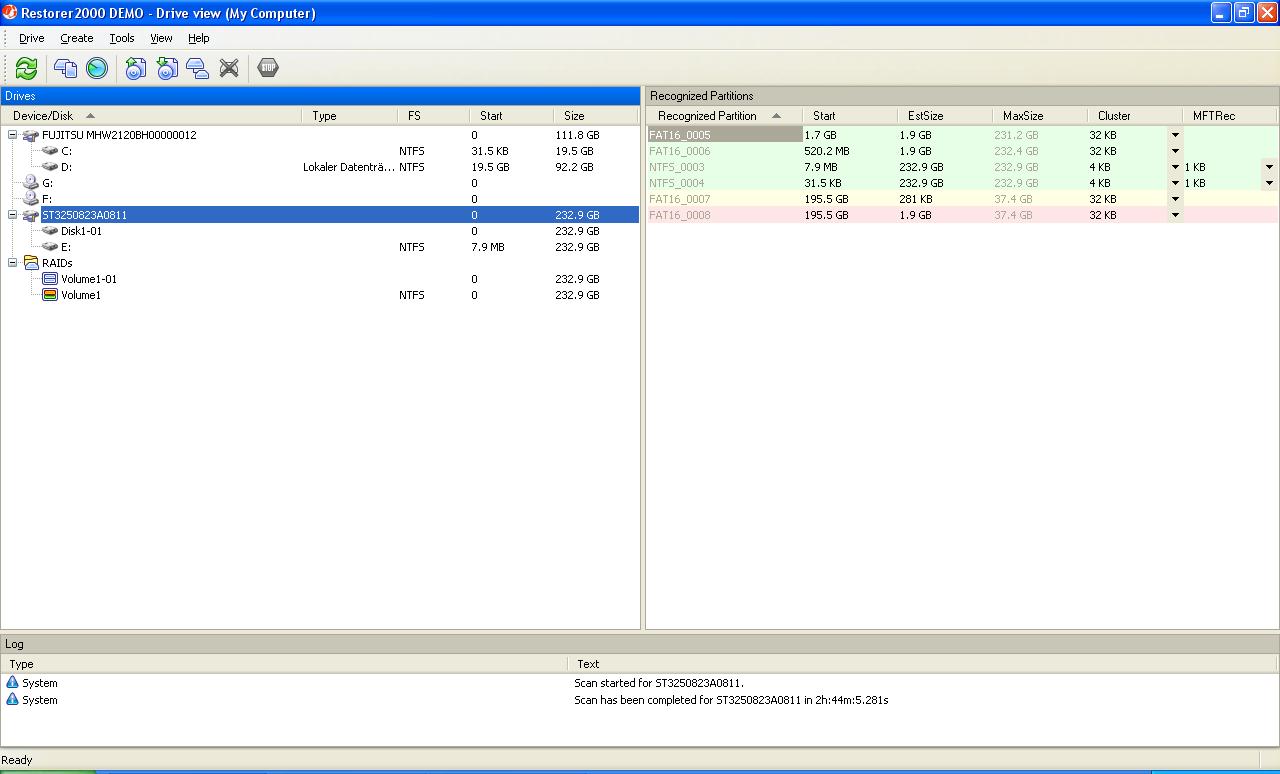
Task: Select the FUJITSU MHW2120BH00000012 drive row
Action: [320, 135]
